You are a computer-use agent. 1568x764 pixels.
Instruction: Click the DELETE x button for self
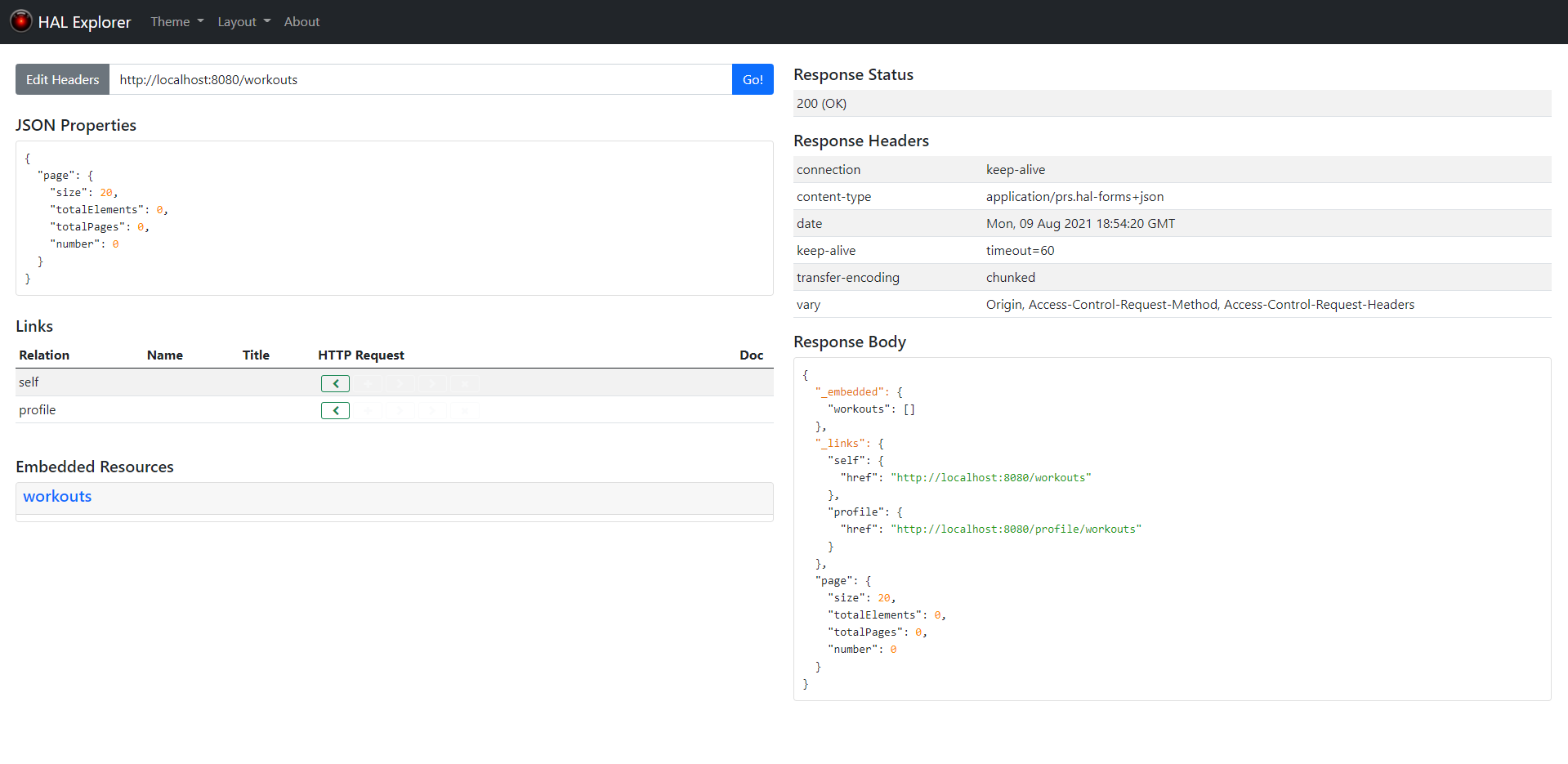(465, 383)
